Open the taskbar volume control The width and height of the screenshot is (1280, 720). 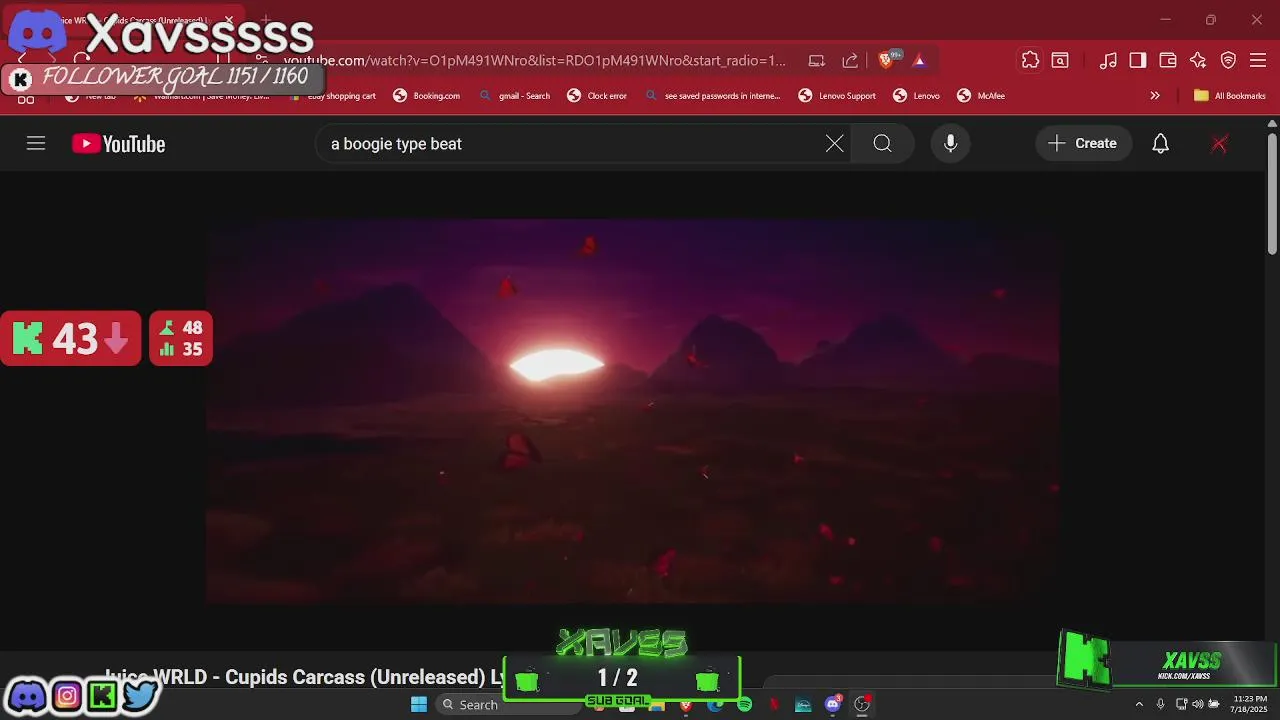pyautogui.click(x=1197, y=704)
